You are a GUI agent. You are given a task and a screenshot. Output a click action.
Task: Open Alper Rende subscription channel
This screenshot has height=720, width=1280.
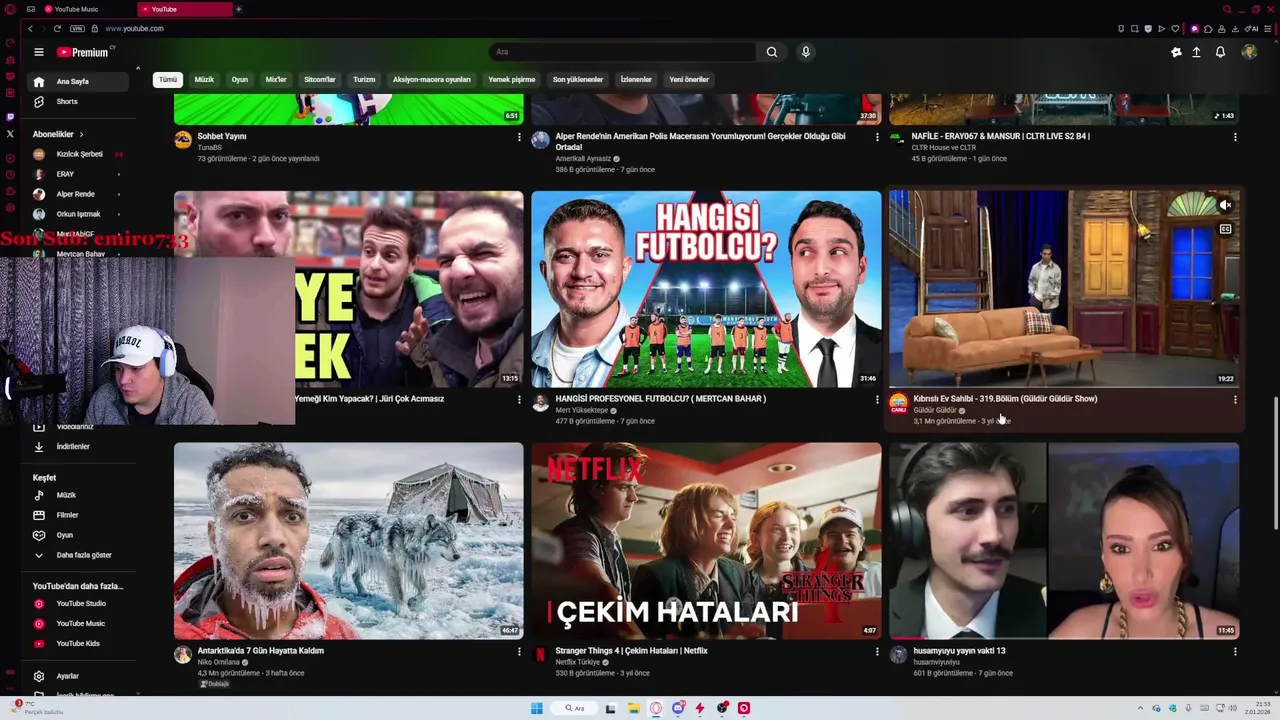80,194
